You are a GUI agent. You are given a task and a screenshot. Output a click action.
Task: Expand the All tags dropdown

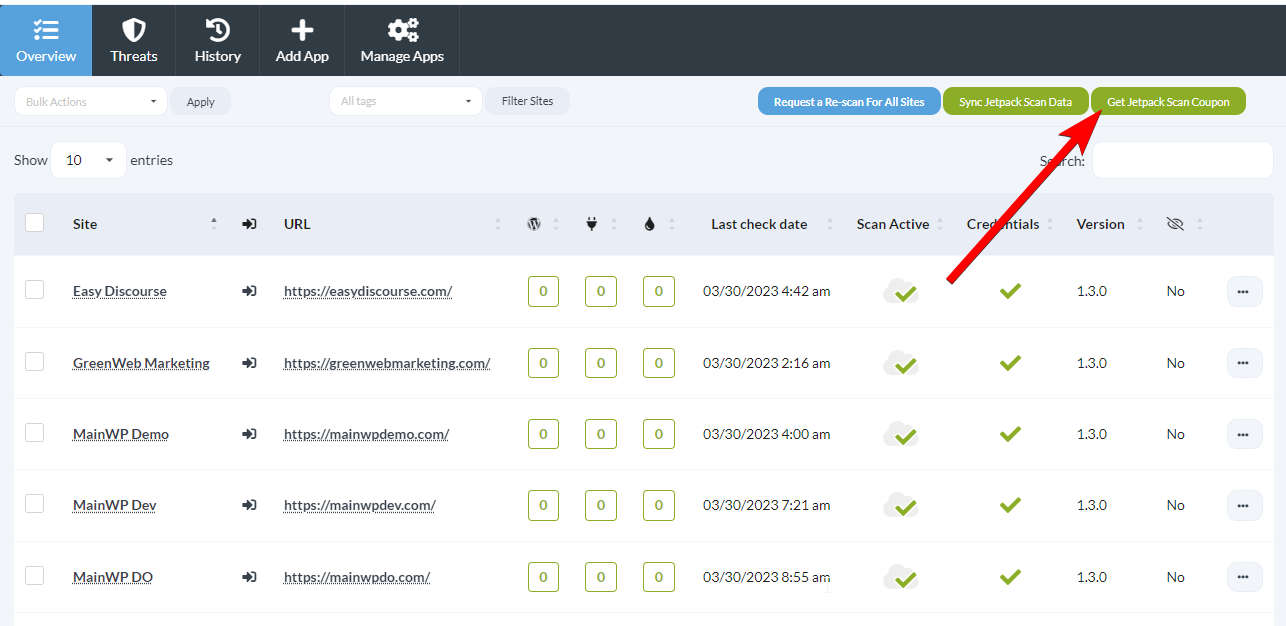point(406,101)
